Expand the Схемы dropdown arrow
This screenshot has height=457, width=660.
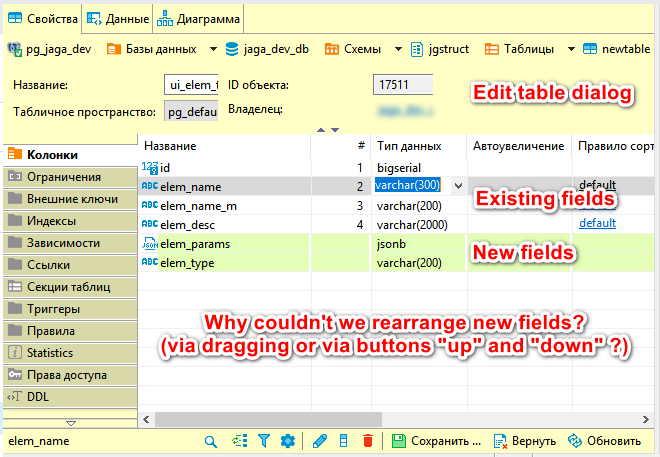coord(398,49)
